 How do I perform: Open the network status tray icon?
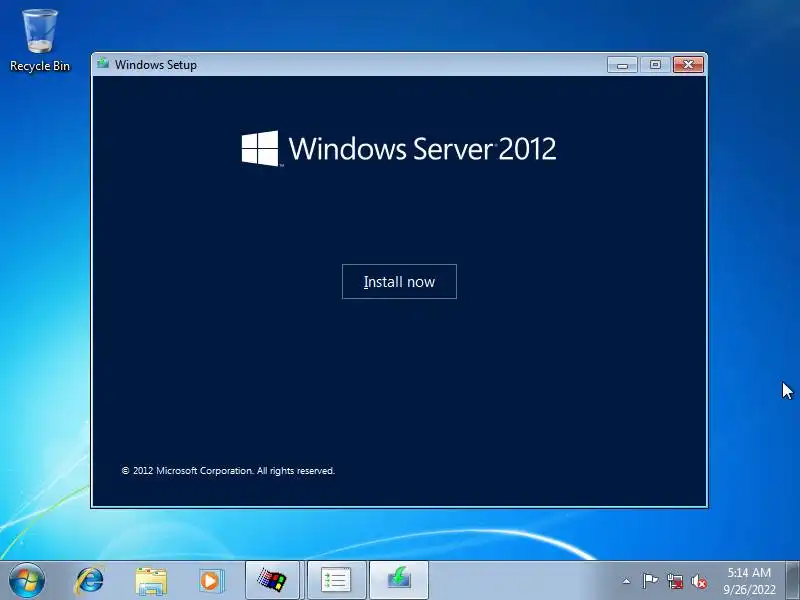[x=675, y=581]
